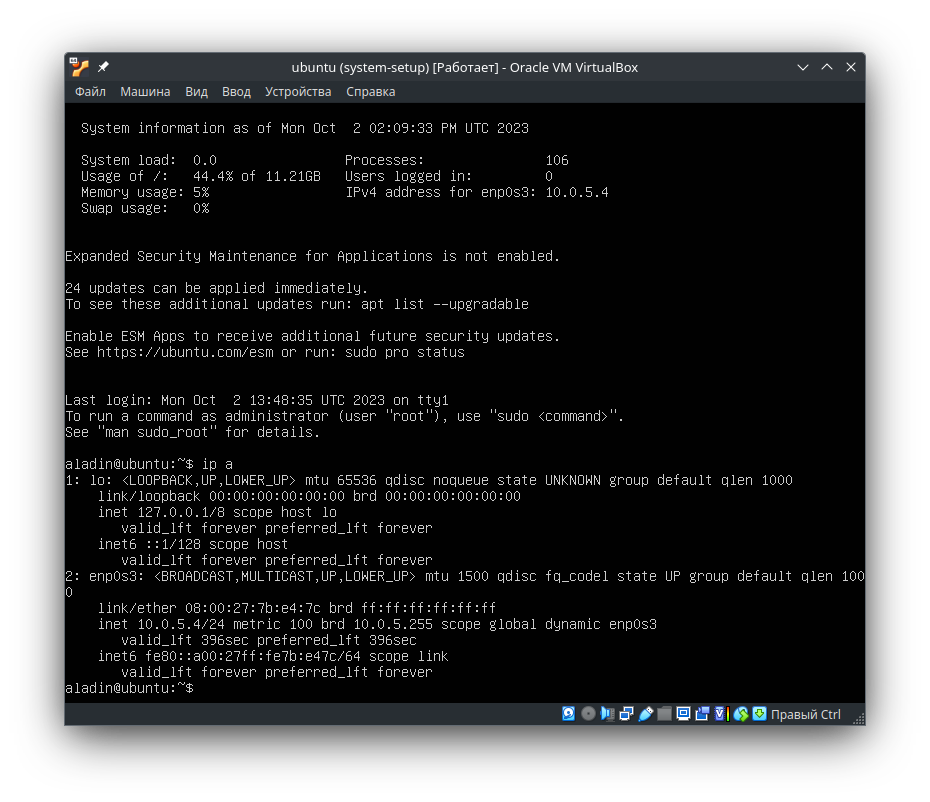The width and height of the screenshot is (930, 802).
Task: Click the USB devices status bar icon
Action: click(646, 714)
